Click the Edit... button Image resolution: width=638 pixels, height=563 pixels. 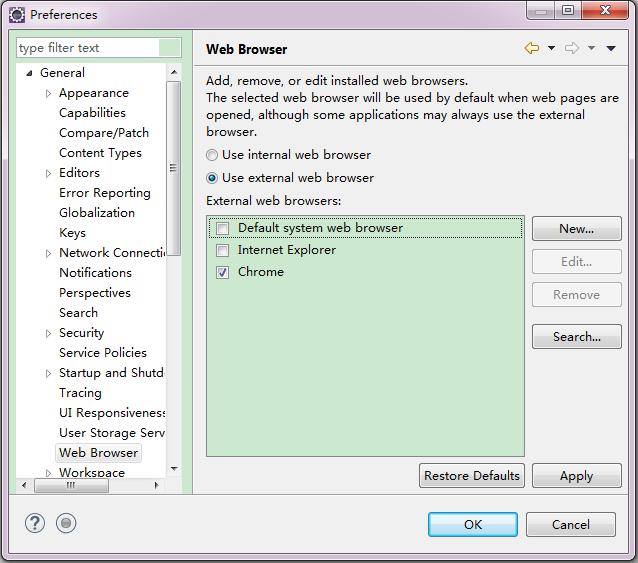pyautogui.click(x=577, y=262)
